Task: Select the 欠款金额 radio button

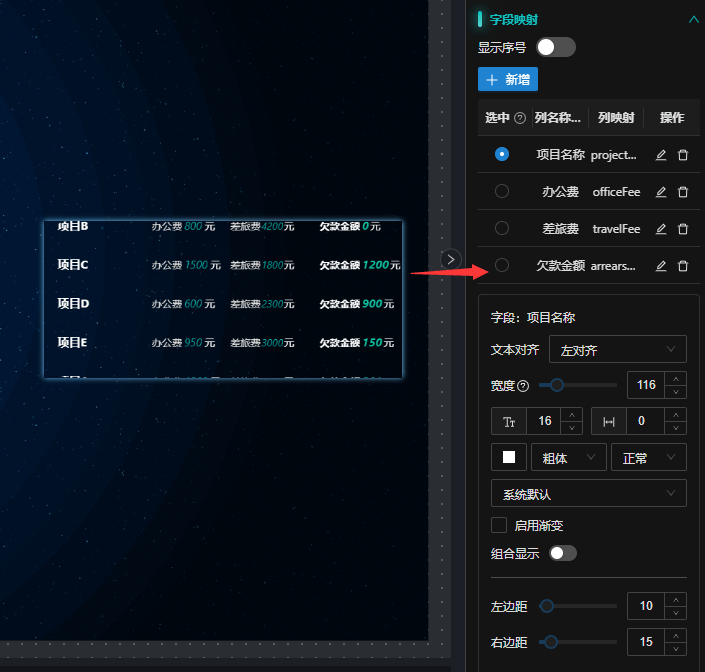Action: [x=502, y=265]
